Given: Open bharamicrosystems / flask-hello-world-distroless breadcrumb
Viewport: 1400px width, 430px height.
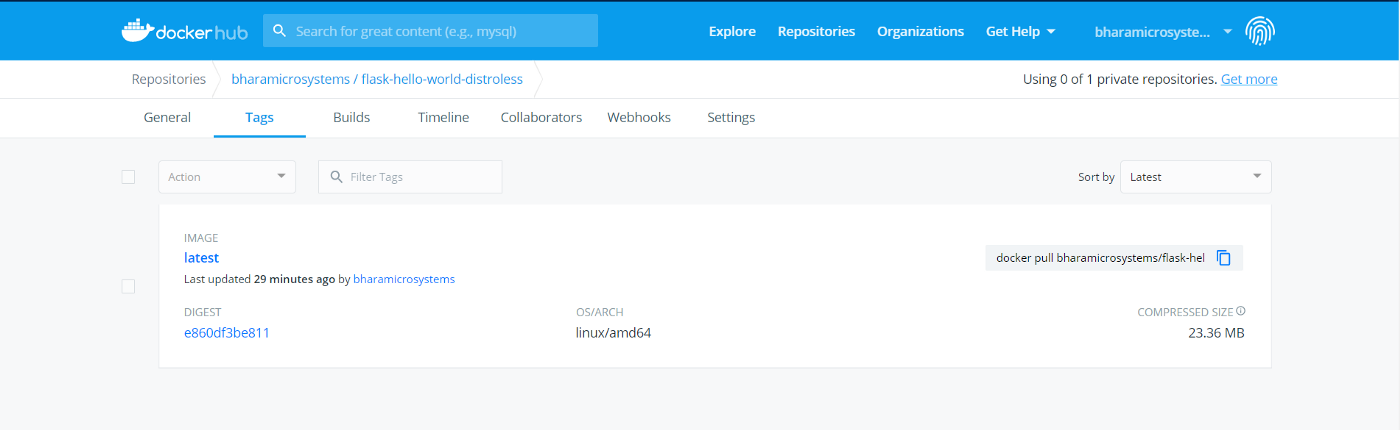Looking at the screenshot, I should (377, 79).
